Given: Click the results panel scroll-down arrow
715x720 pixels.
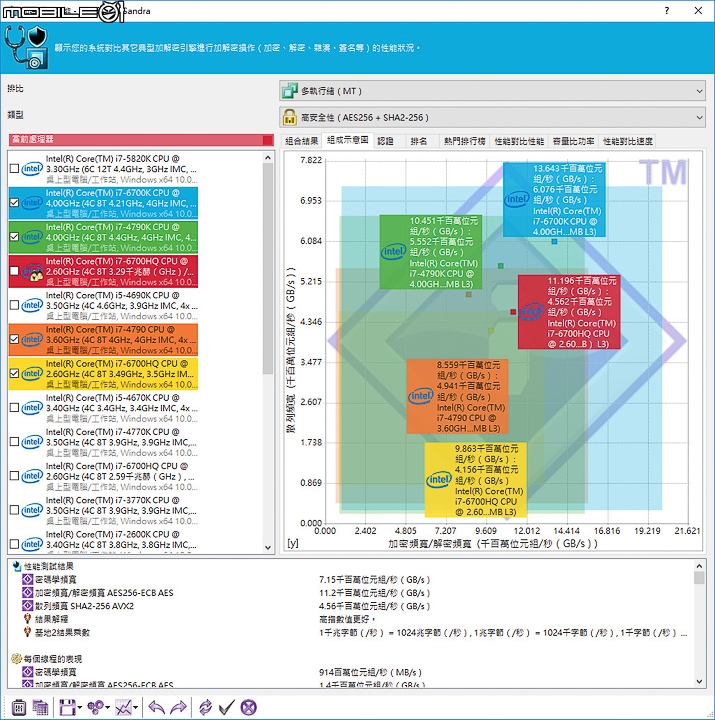Looking at the screenshot, I should 699,682.
